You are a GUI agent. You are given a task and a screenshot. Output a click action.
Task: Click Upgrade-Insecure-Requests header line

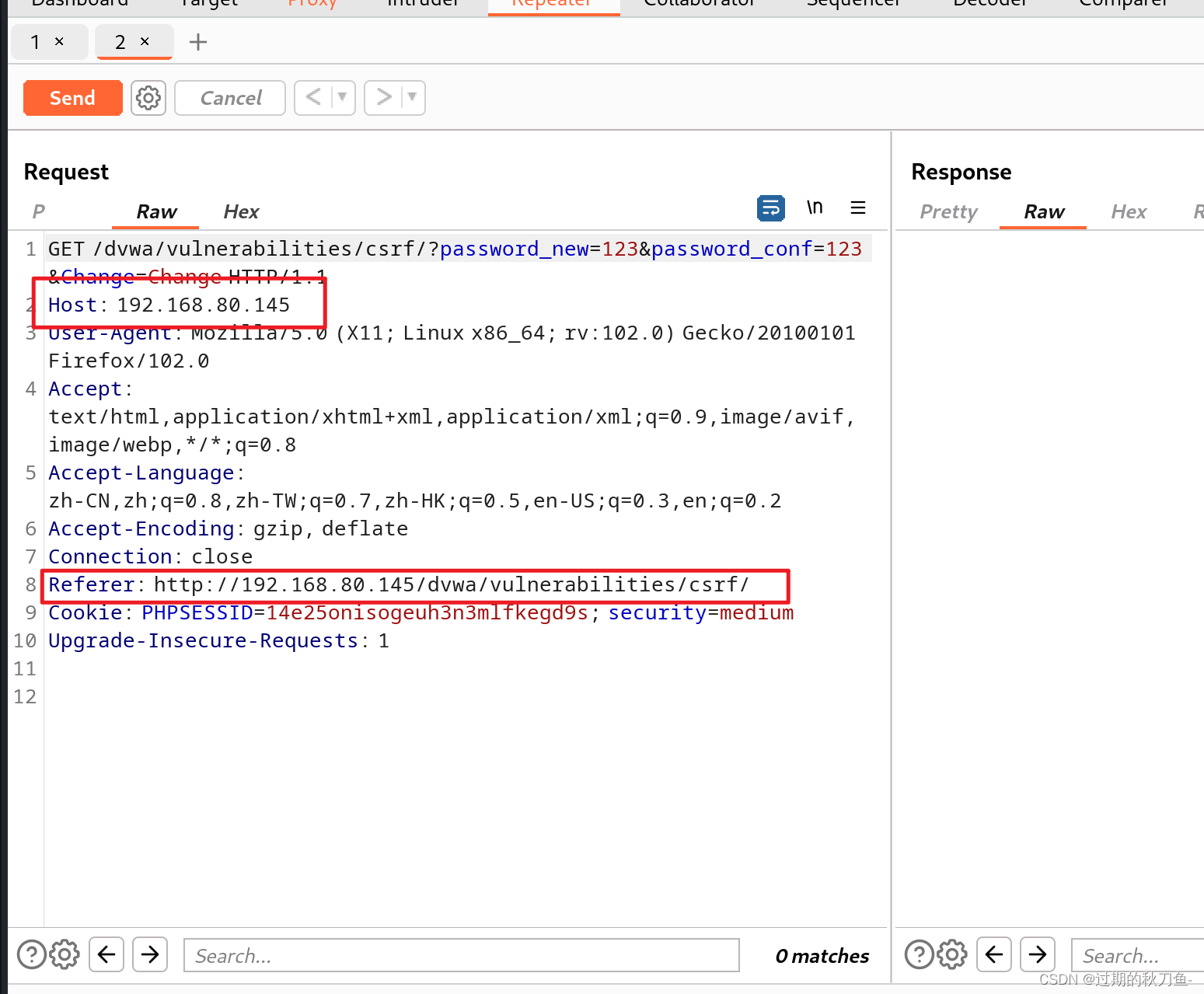coord(218,640)
